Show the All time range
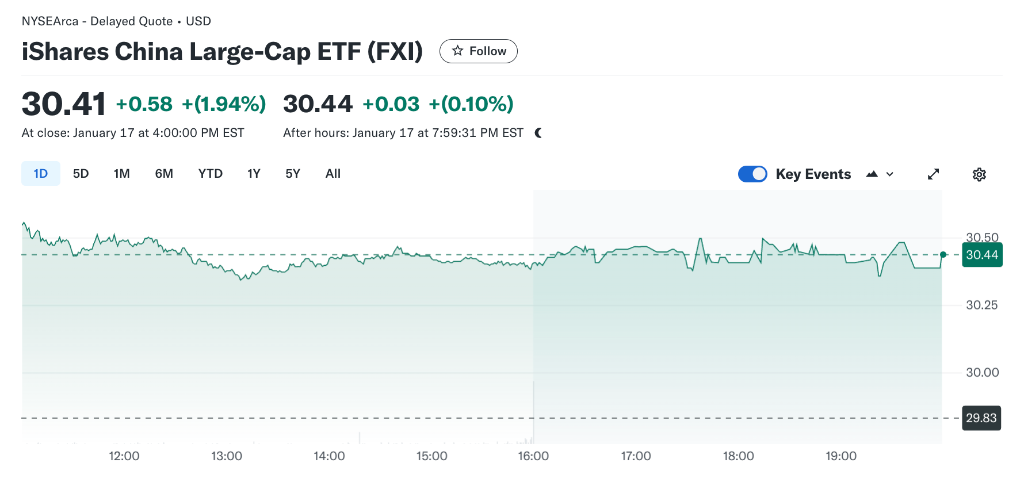This screenshot has width=1024, height=485. (x=333, y=174)
